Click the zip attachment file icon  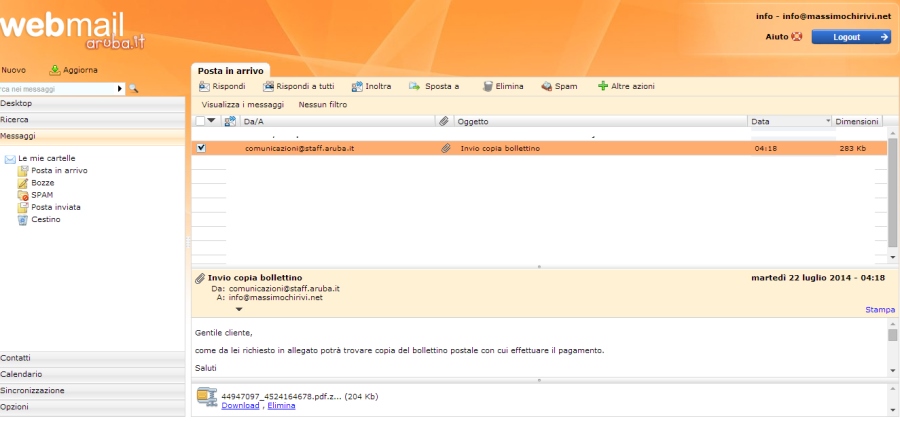coord(207,396)
